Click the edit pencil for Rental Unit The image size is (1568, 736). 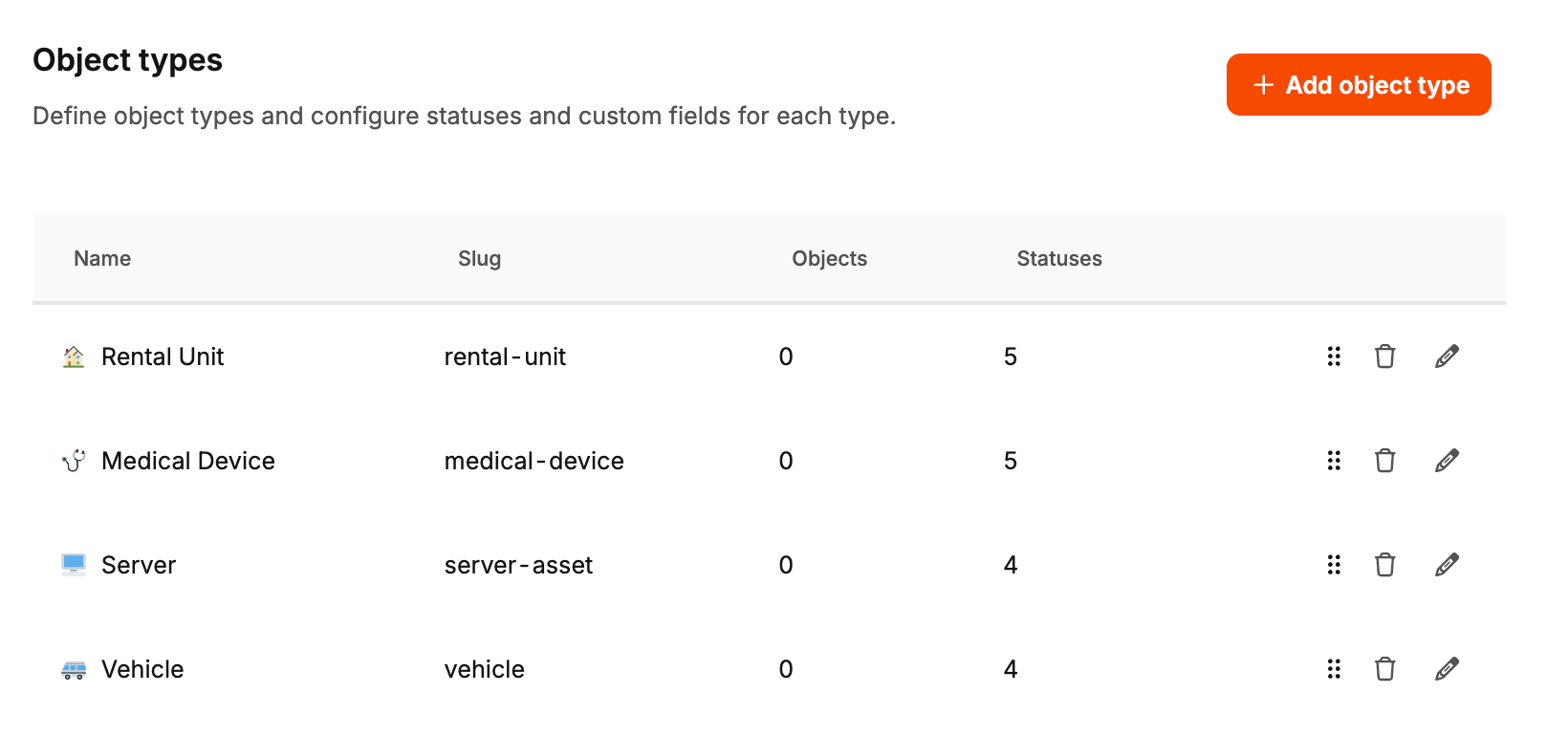[1447, 357]
